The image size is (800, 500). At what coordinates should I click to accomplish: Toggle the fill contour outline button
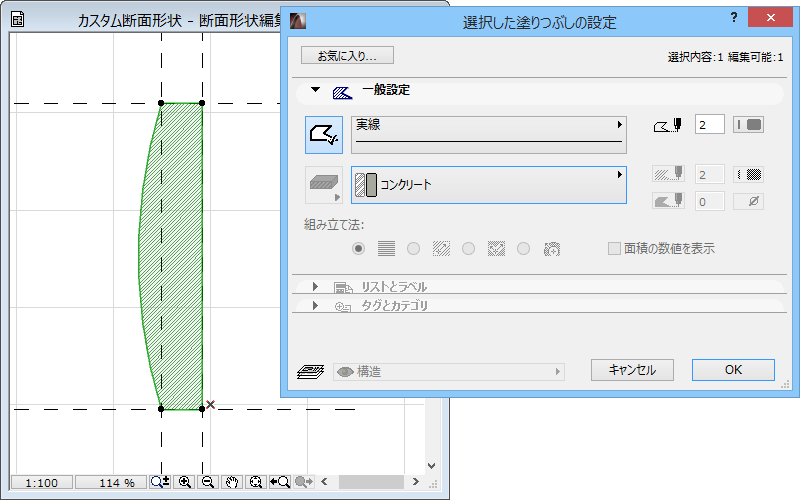(x=323, y=135)
